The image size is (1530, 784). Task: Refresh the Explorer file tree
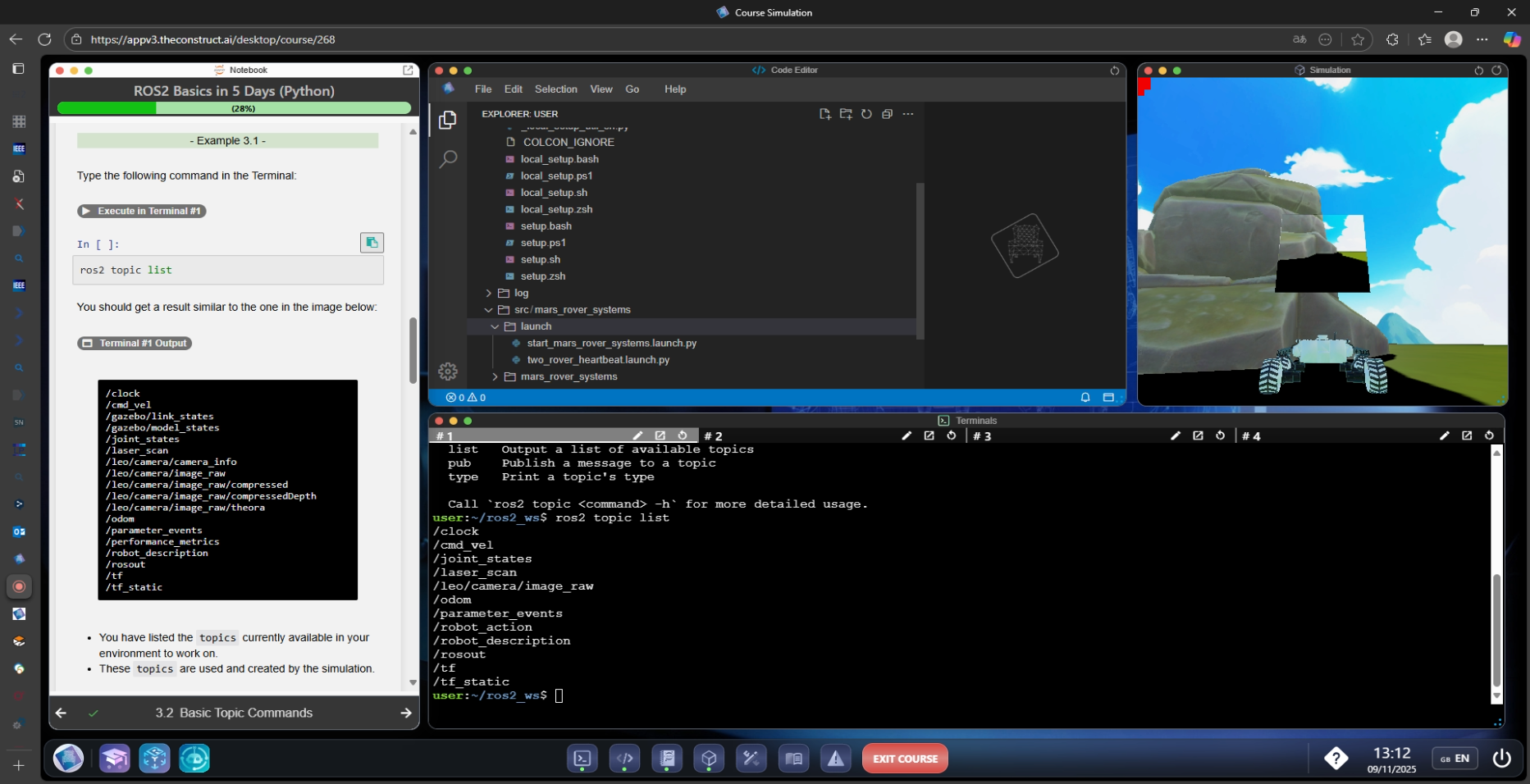coord(866,114)
